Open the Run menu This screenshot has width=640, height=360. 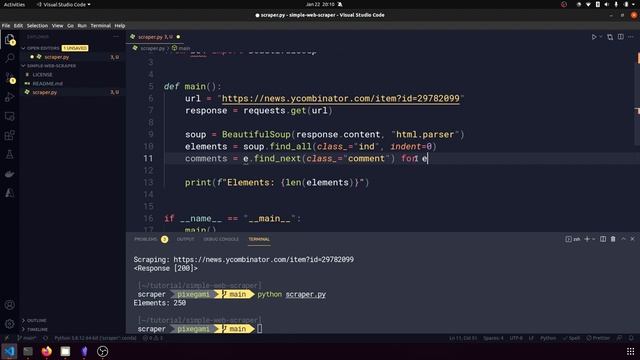coord(82,25)
